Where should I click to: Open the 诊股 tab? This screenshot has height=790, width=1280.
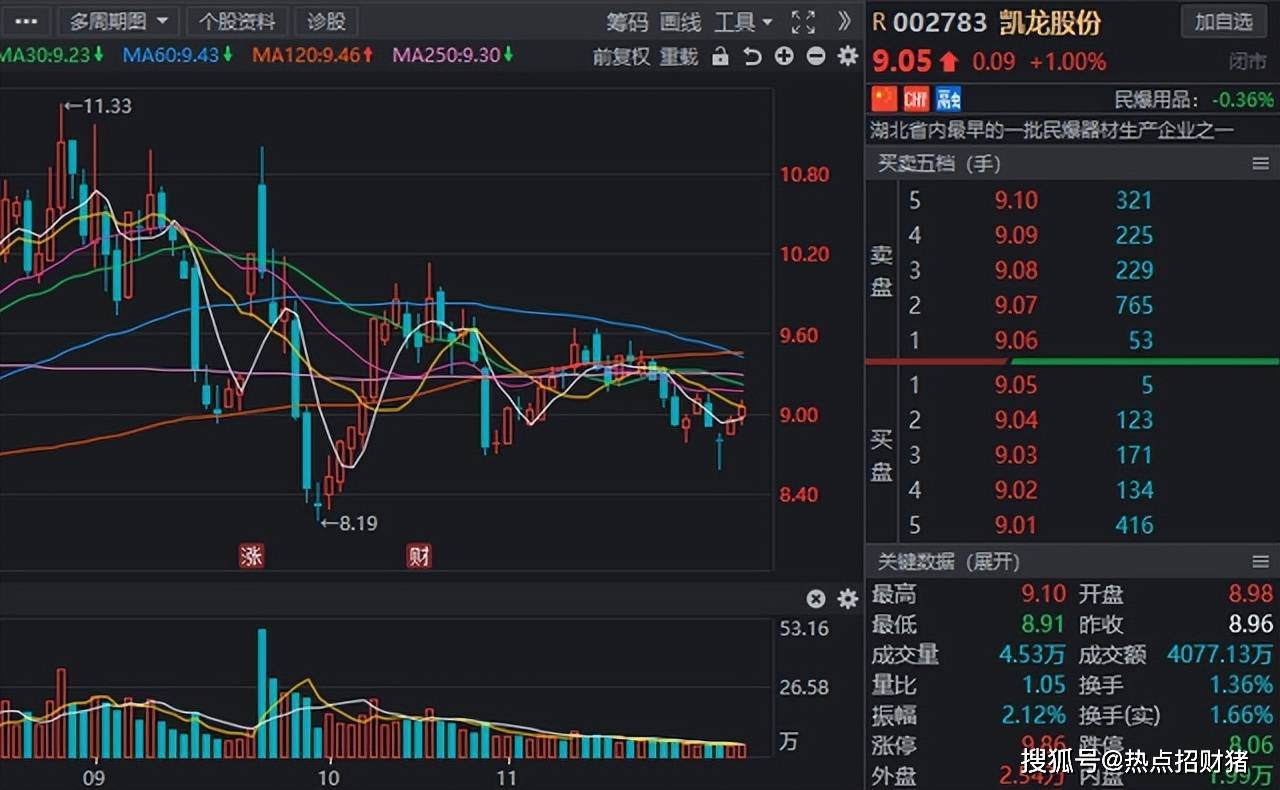pyautogui.click(x=327, y=21)
